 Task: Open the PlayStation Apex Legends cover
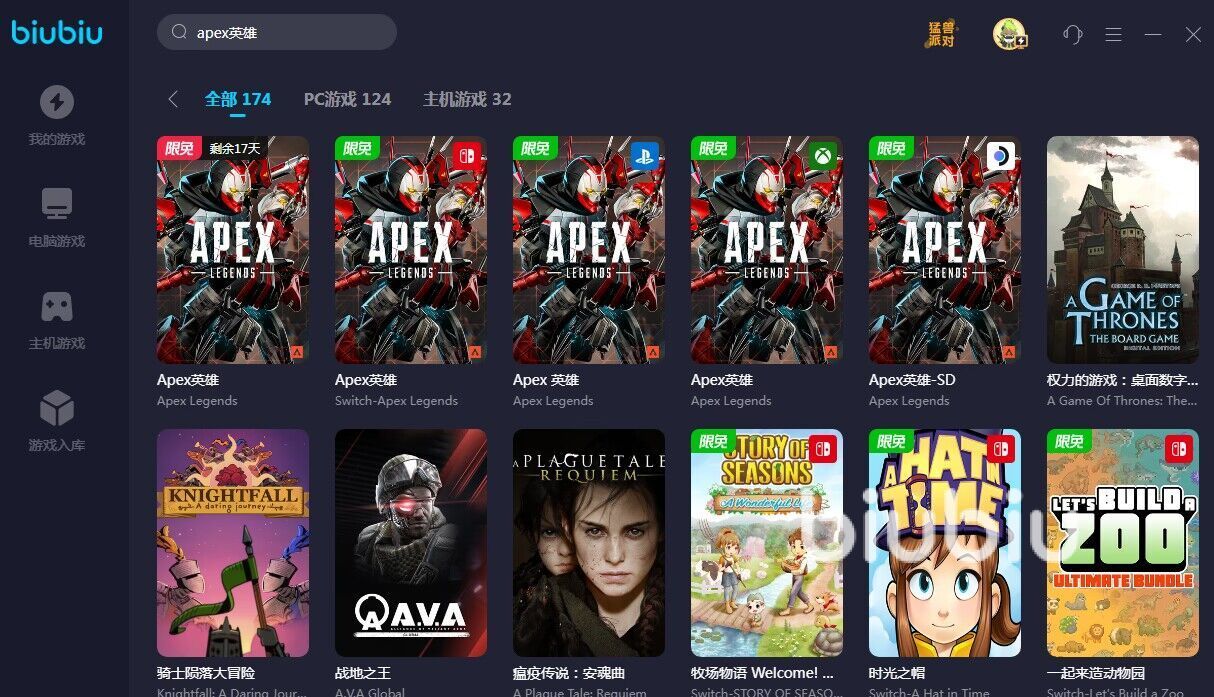pos(589,250)
